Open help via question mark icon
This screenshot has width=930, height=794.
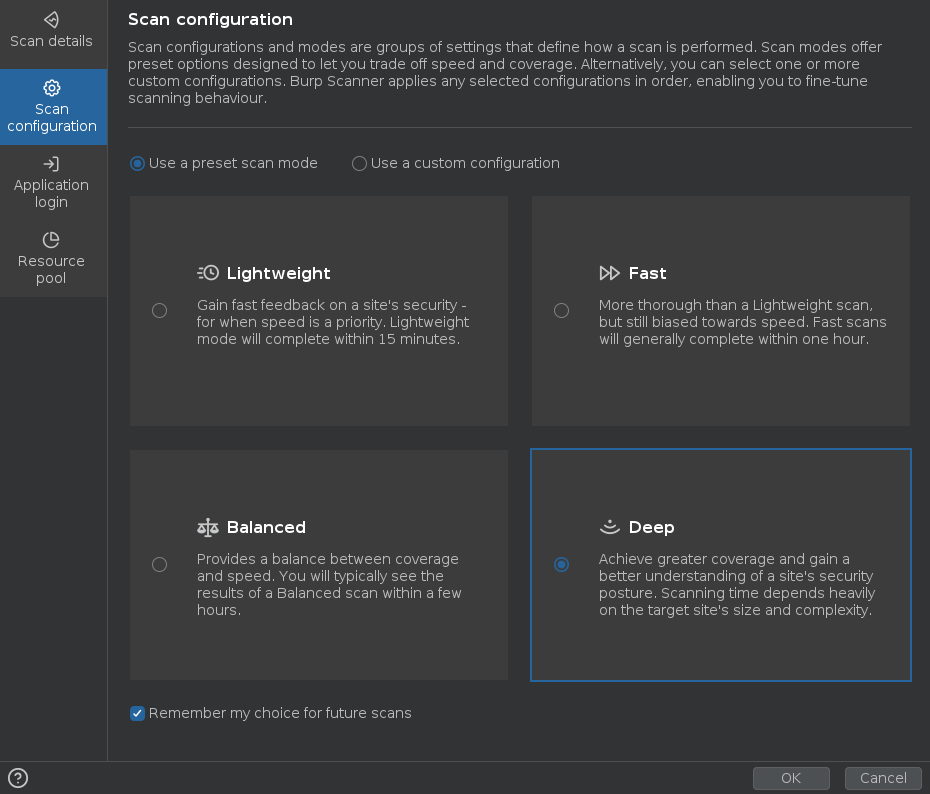(18, 777)
